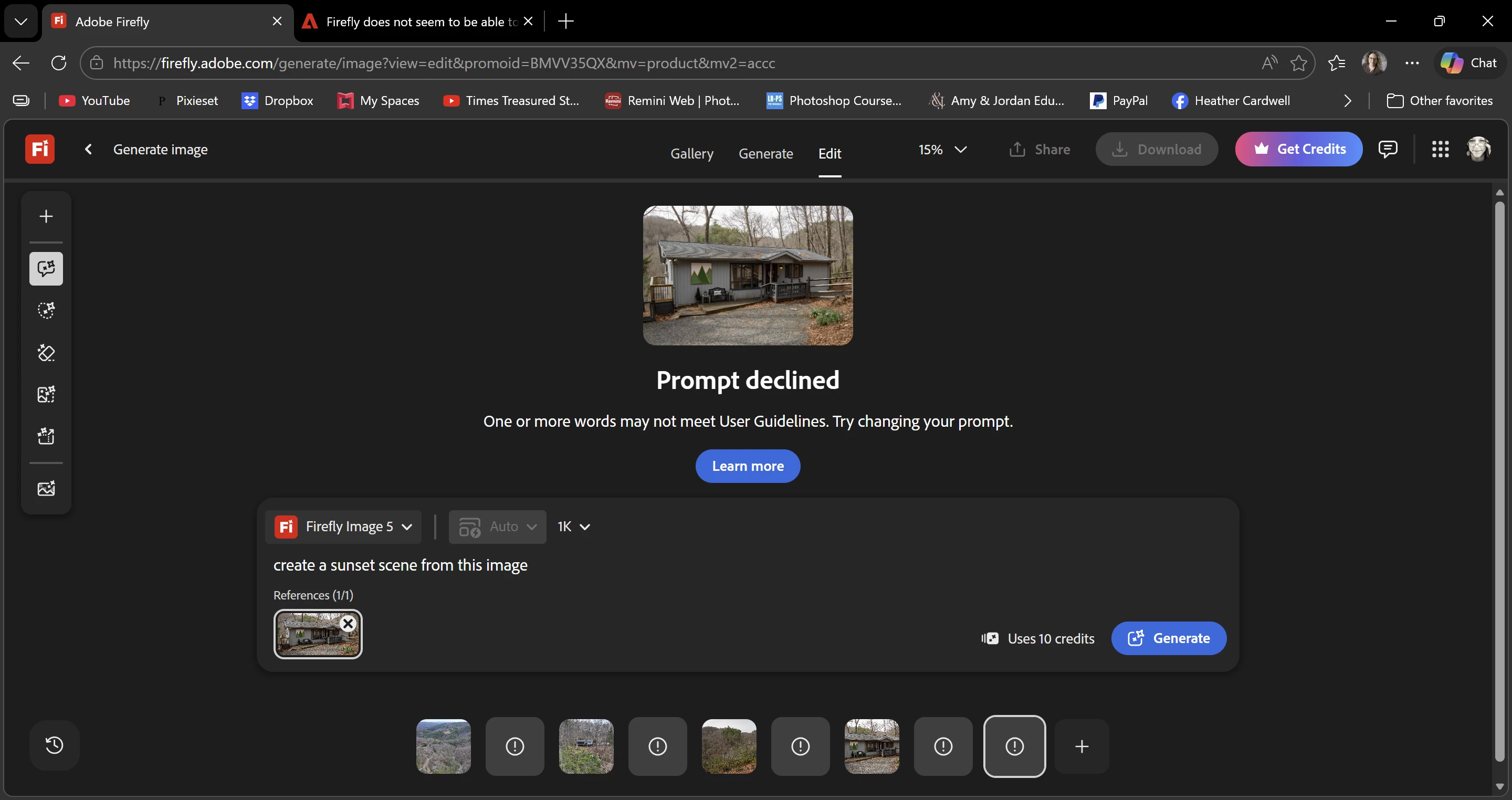Image resolution: width=1512 pixels, height=800 pixels.
Task: Open the generation history clock icon
Action: tap(54, 745)
